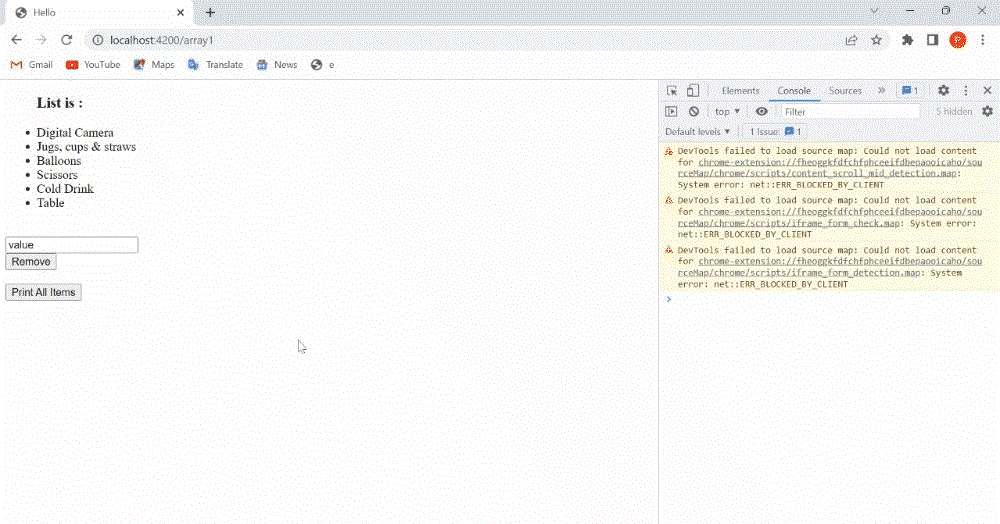Click the 'Digital Camera' list item
The image size is (1000, 524).
click(x=75, y=133)
